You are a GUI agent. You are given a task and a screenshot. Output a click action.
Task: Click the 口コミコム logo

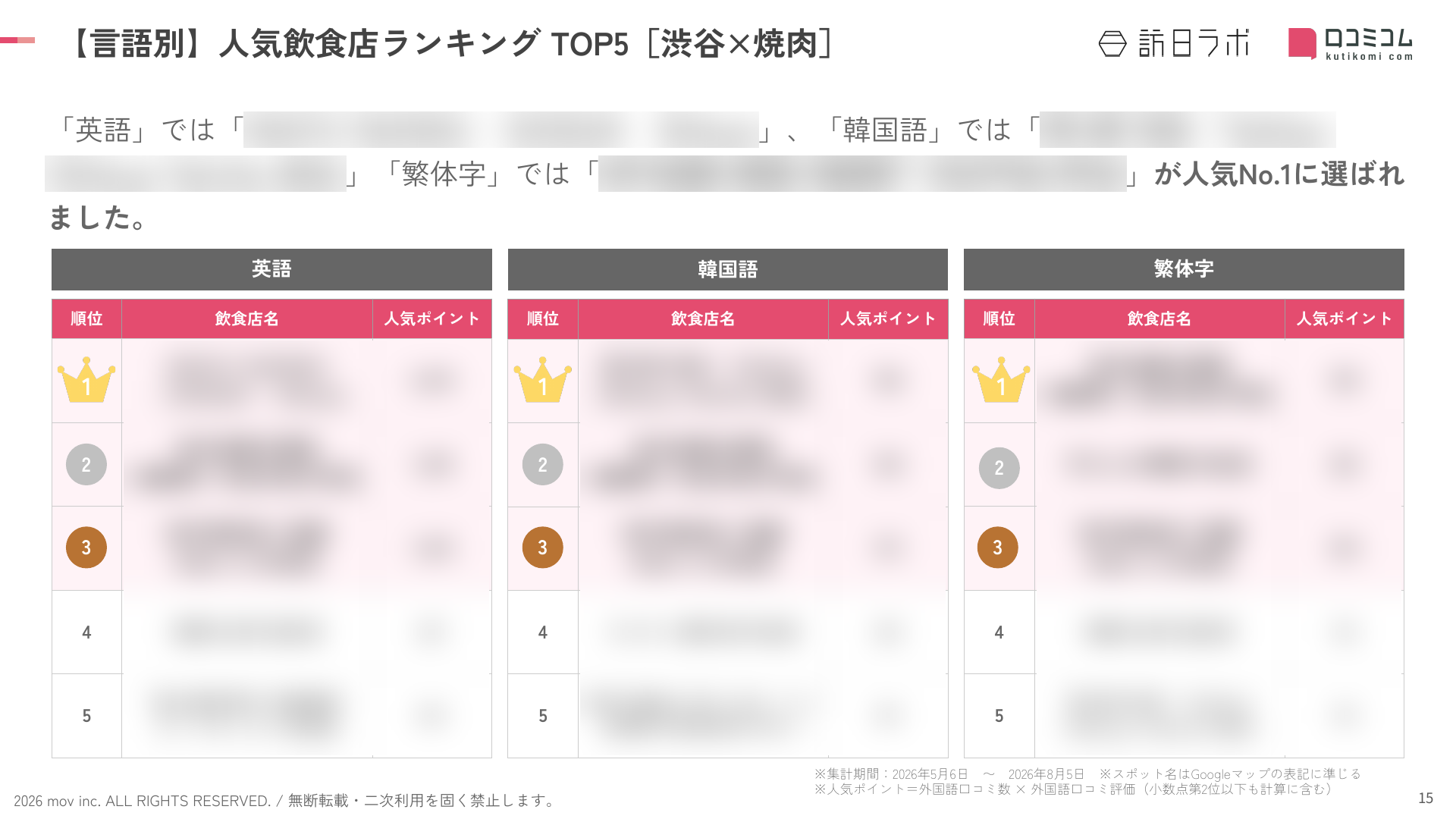coord(1350,43)
